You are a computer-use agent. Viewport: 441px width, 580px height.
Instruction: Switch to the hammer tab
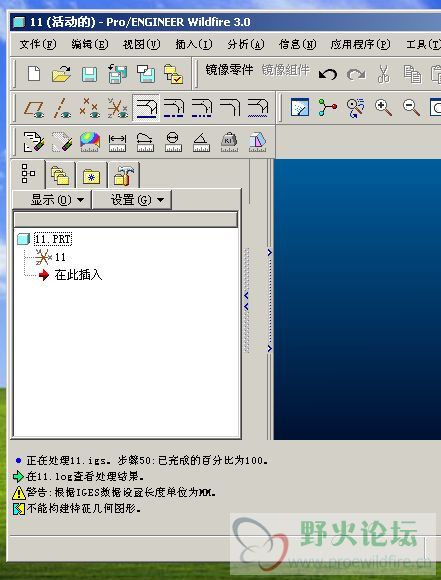[124, 175]
